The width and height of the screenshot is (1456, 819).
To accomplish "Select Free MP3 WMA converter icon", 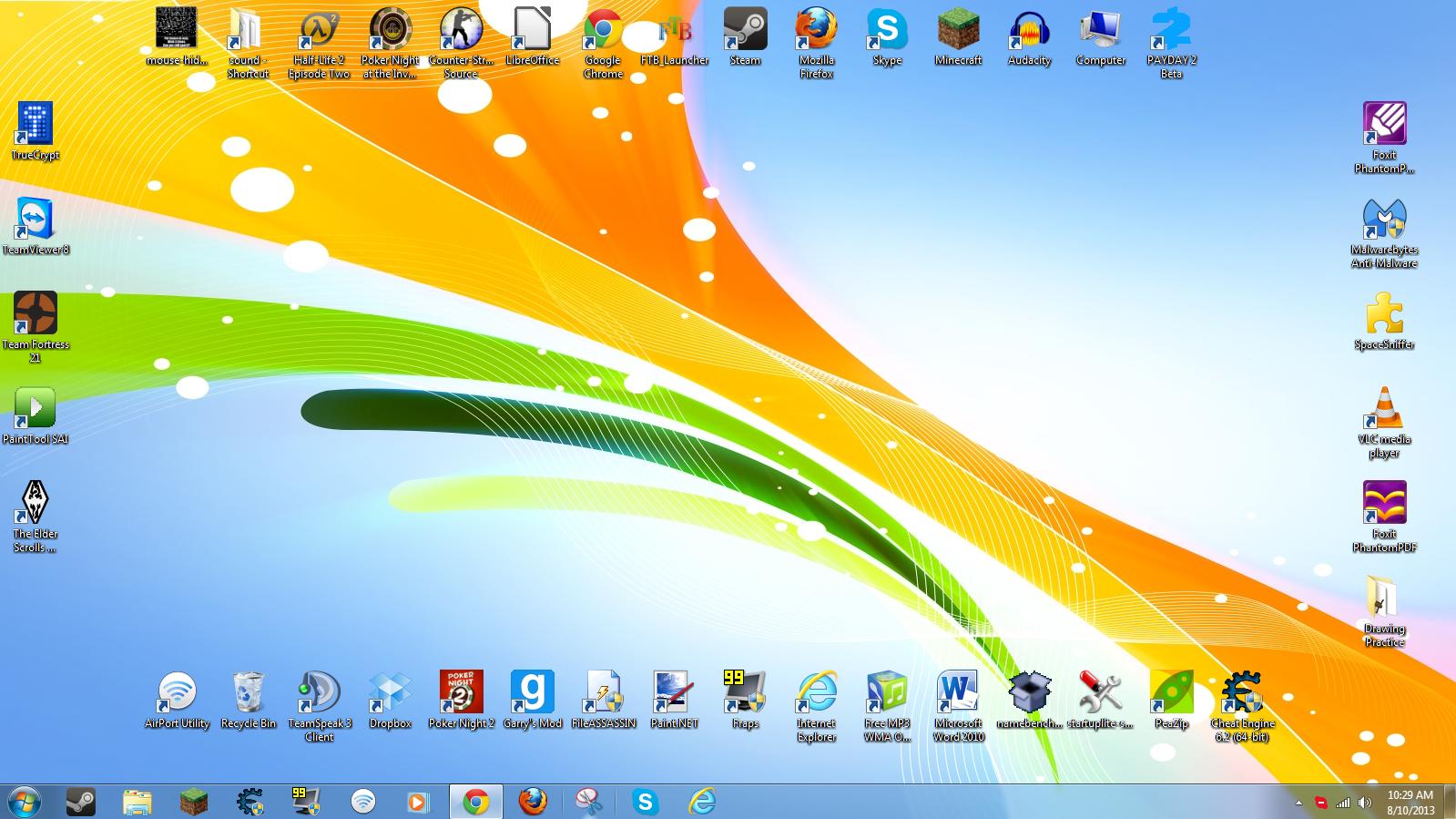I will pos(887,707).
